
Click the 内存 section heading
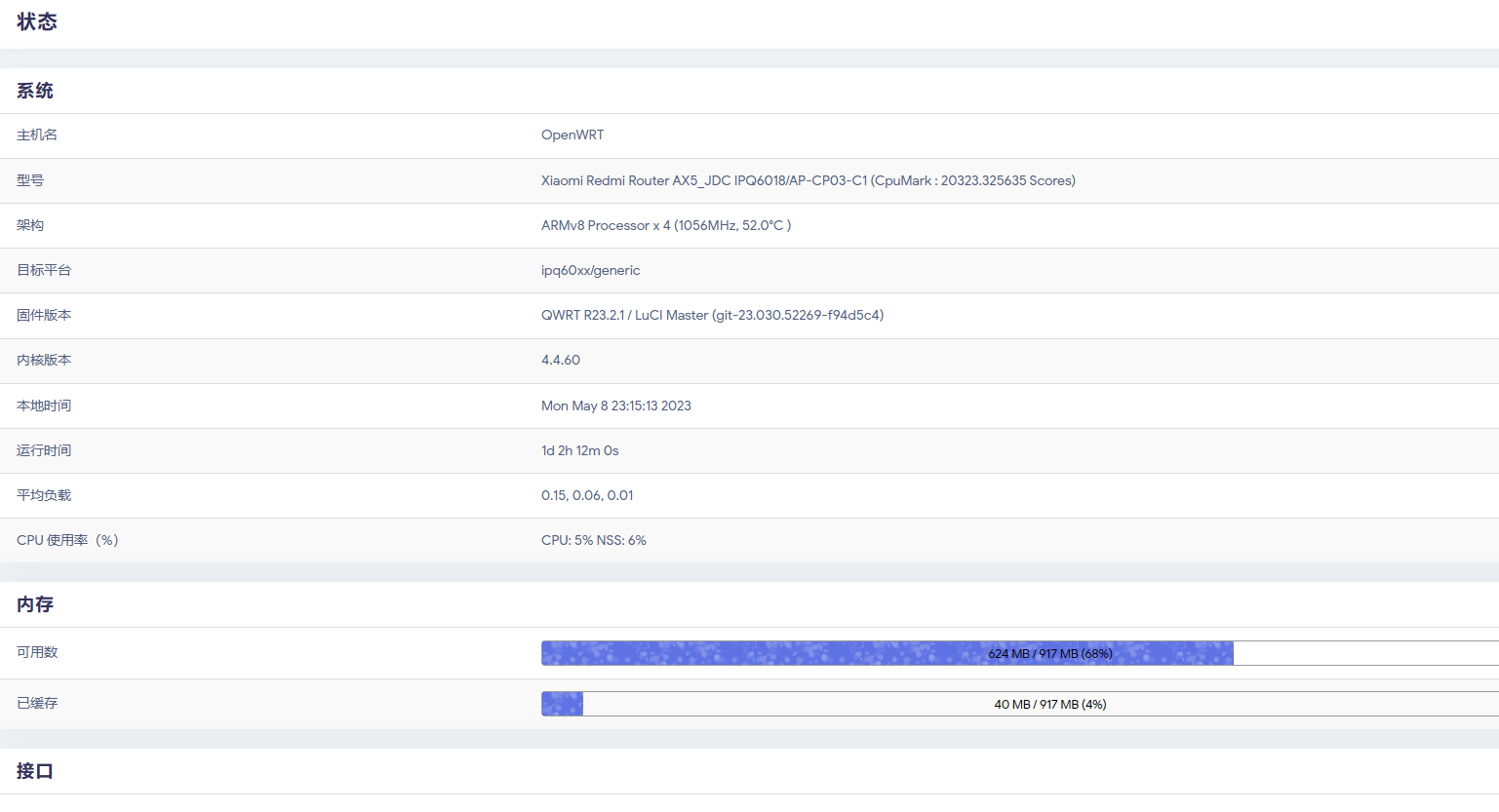click(x=35, y=604)
